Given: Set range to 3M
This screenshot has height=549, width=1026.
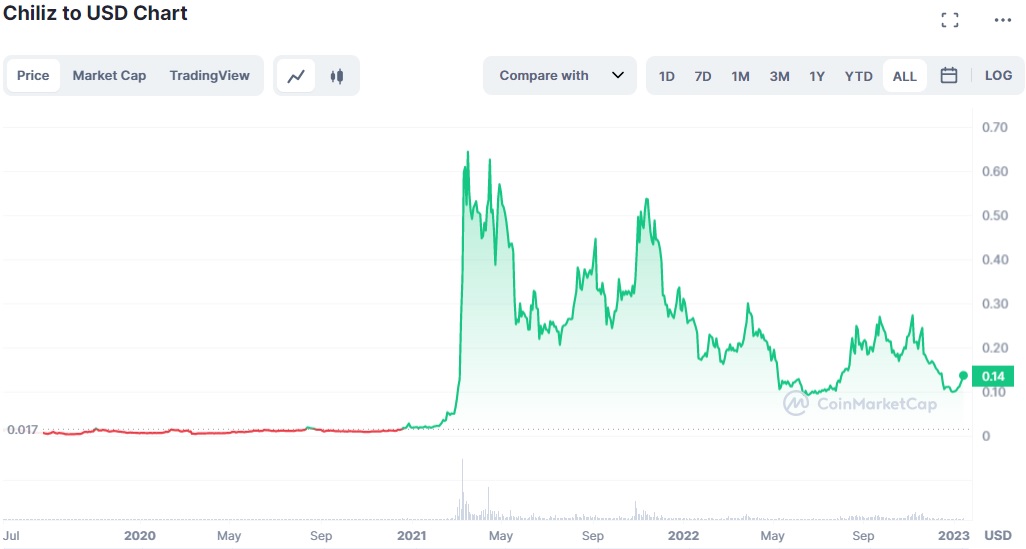Looking at the screenshot, I should [779, 76].
